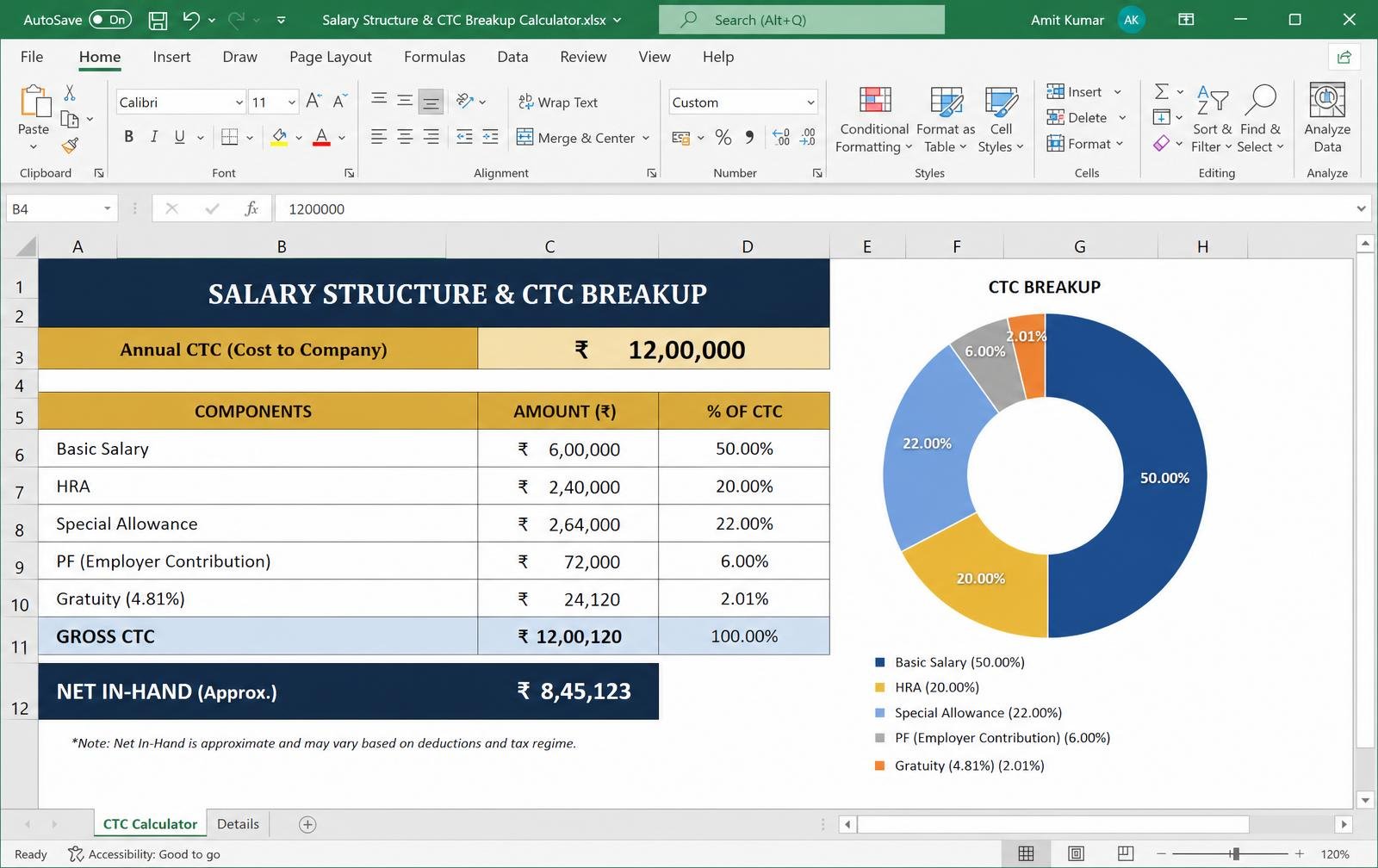Click the AutoSum sigma icon
Viewport: 1378px width, 868px height.
1162,91
